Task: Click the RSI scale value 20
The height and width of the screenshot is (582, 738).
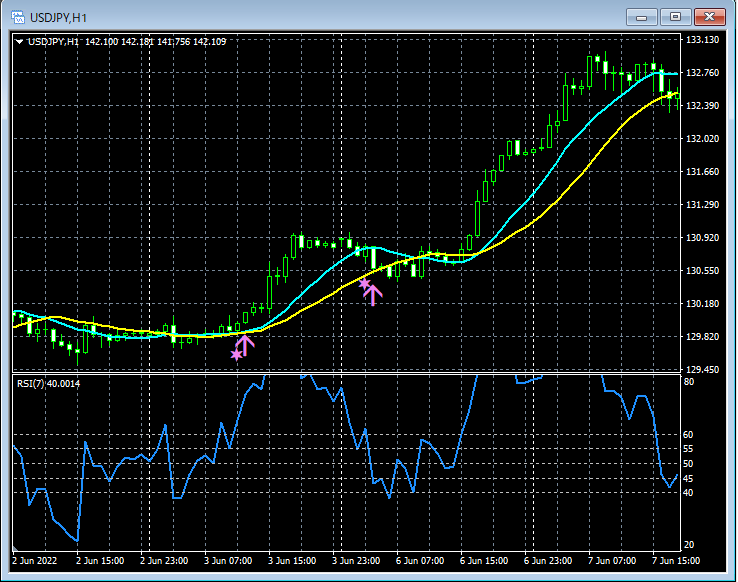Action: [689, 545]
